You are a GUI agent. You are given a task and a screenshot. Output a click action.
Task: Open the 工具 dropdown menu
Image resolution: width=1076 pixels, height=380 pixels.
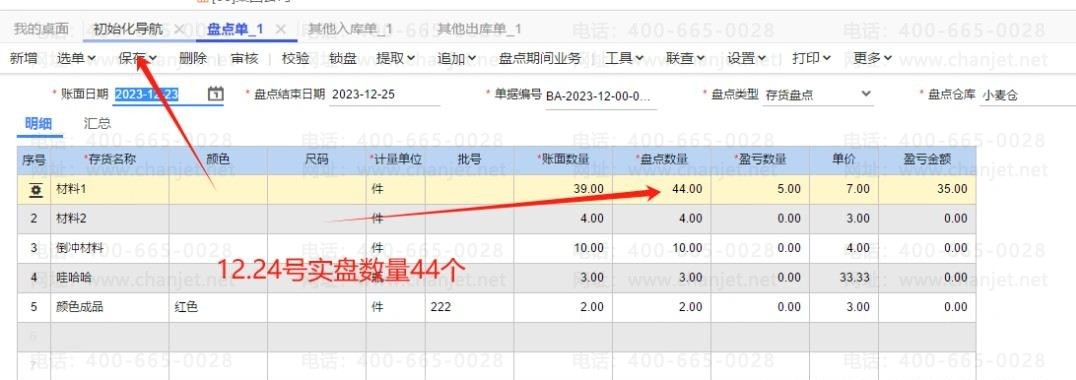[x=624, y=58]
